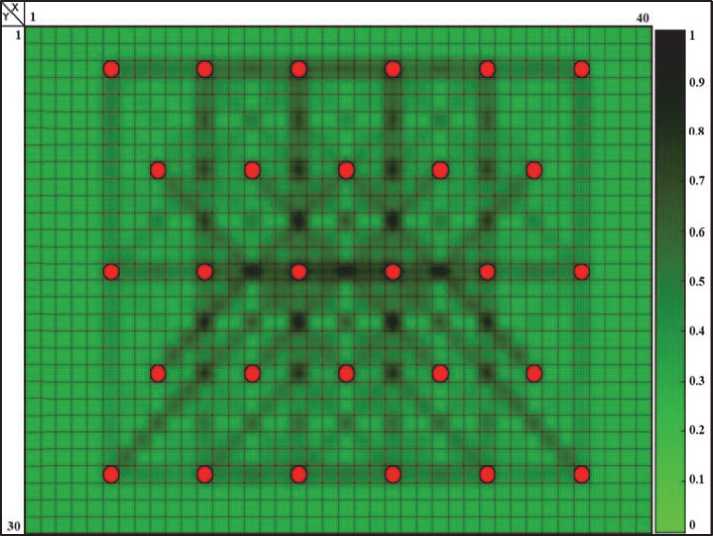Click the color scale label "0.4"
This screenshot has width=713, height=536.
[x=697, y=331]
